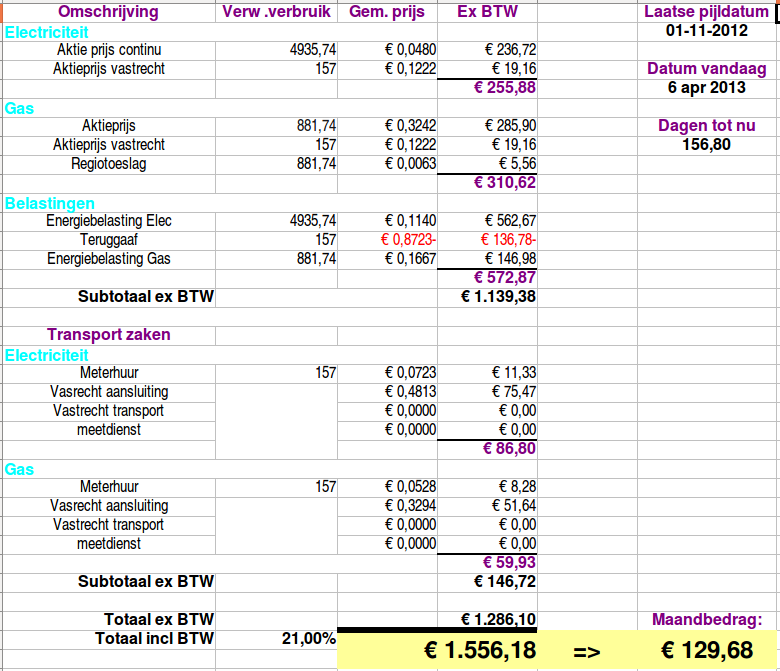This screenshot has height=671, width=780.
Task: Click the electricity subtotal '€ 255,88'
Action: coord(487,88)
